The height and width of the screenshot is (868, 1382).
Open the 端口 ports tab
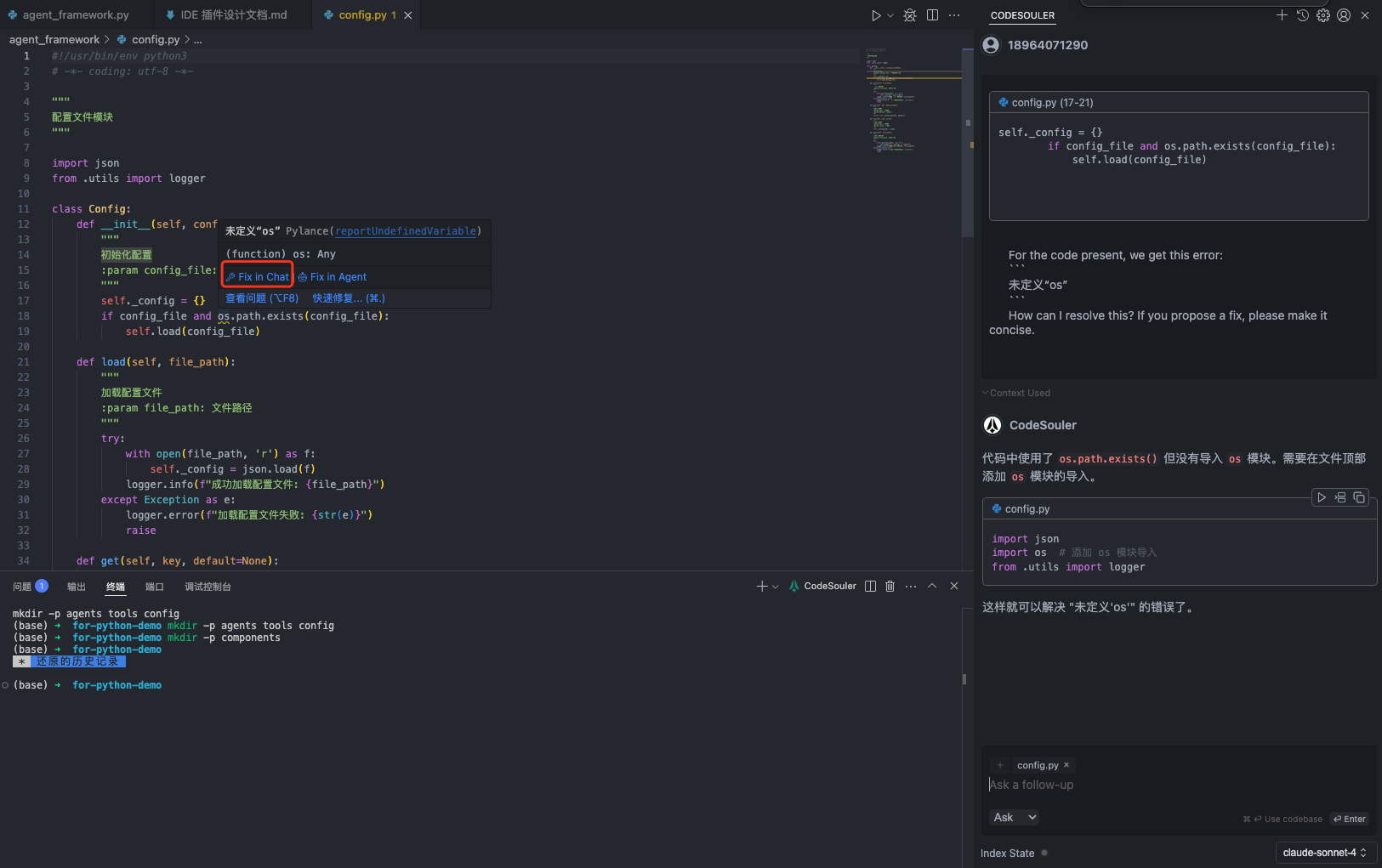coord(155,587)
